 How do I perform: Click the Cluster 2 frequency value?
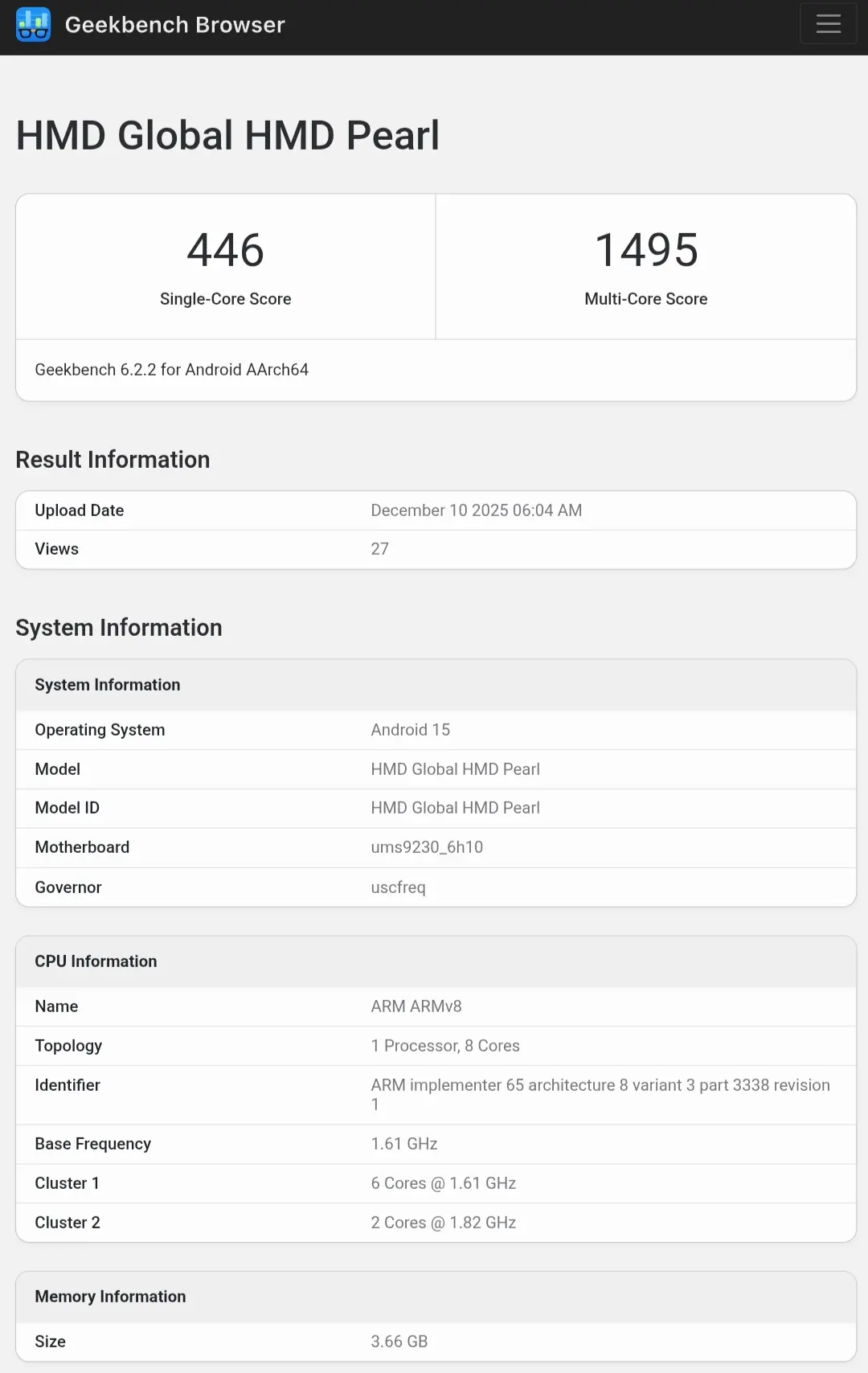pyautogui.click(x=443, y=1223)
